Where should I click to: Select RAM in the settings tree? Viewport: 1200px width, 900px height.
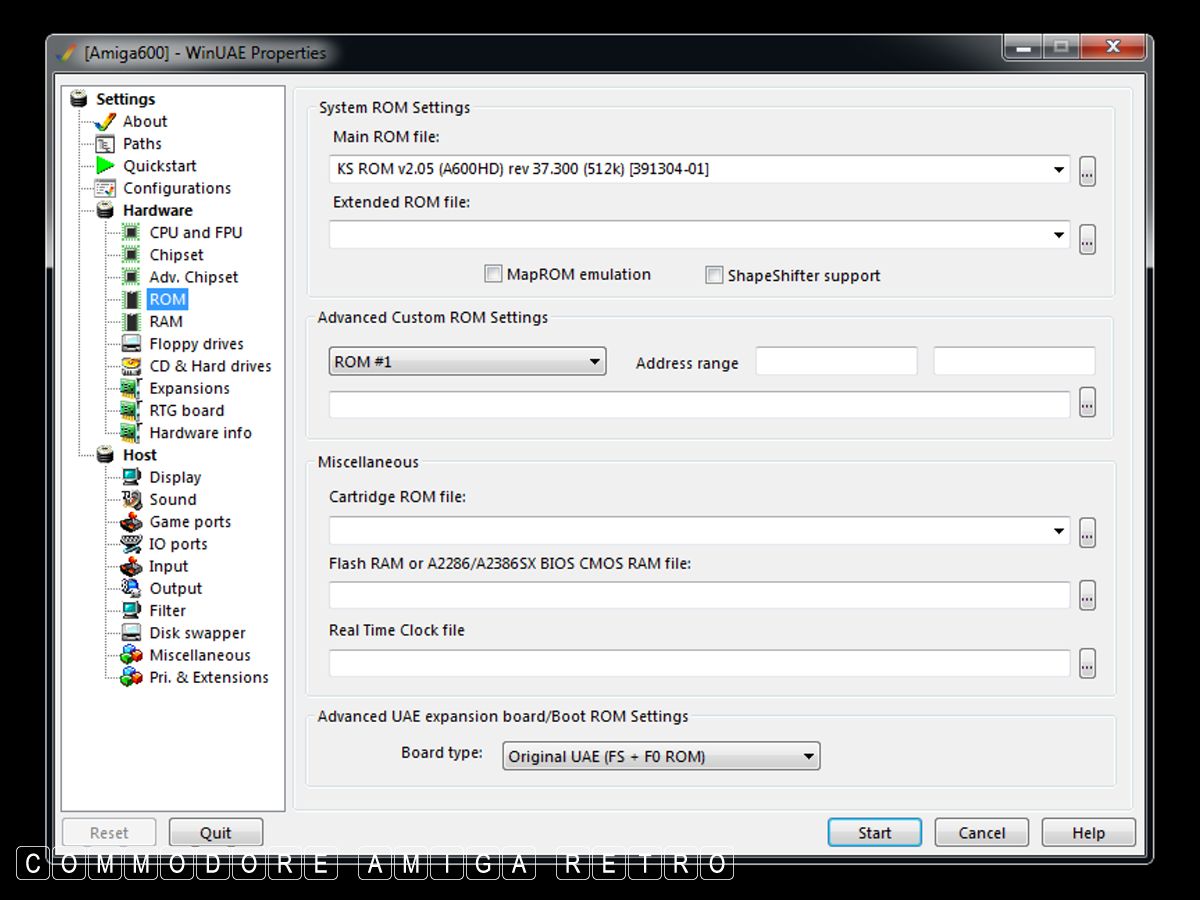[x=166, y=322]
